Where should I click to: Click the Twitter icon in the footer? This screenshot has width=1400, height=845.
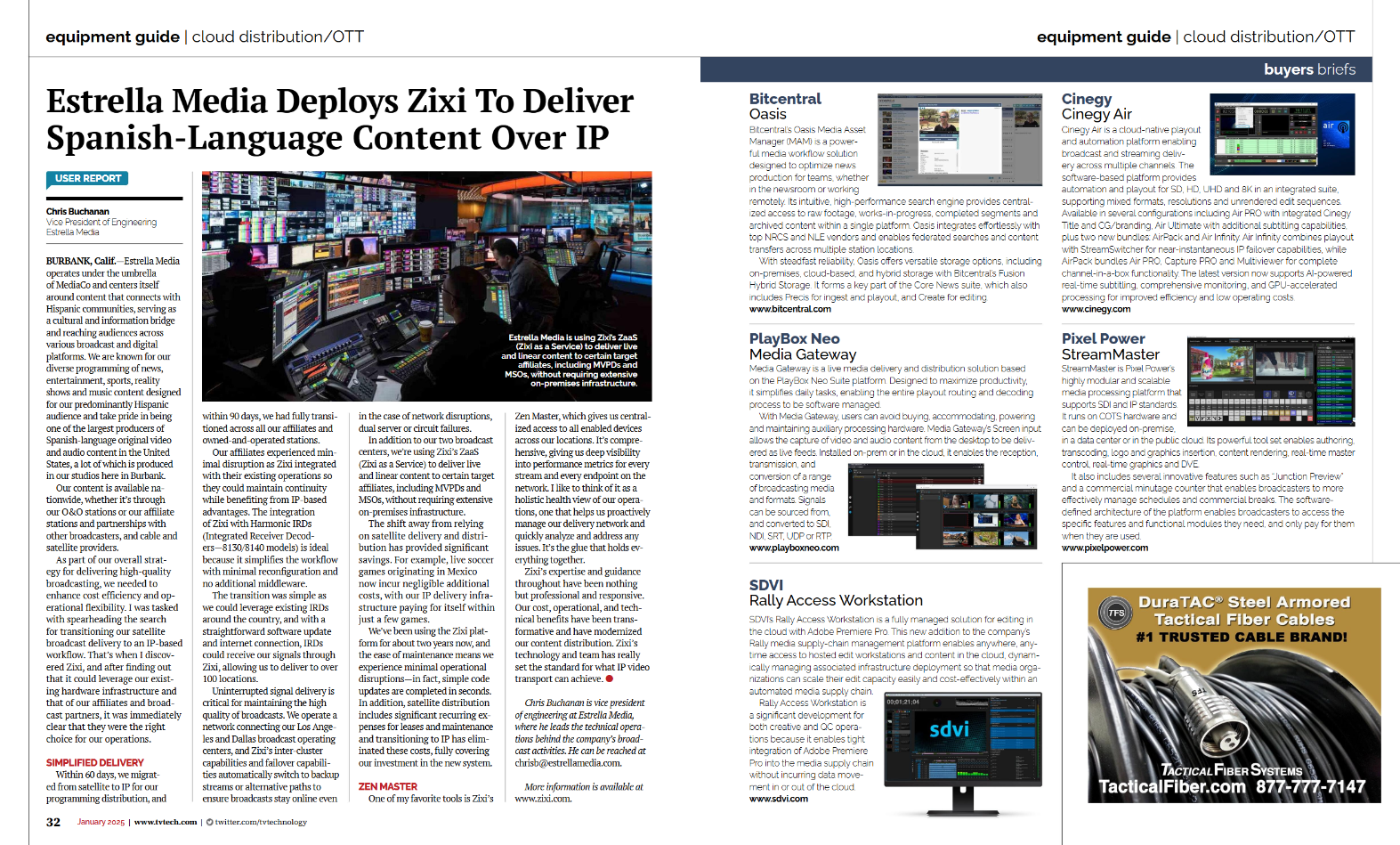[x=209, y=822]
